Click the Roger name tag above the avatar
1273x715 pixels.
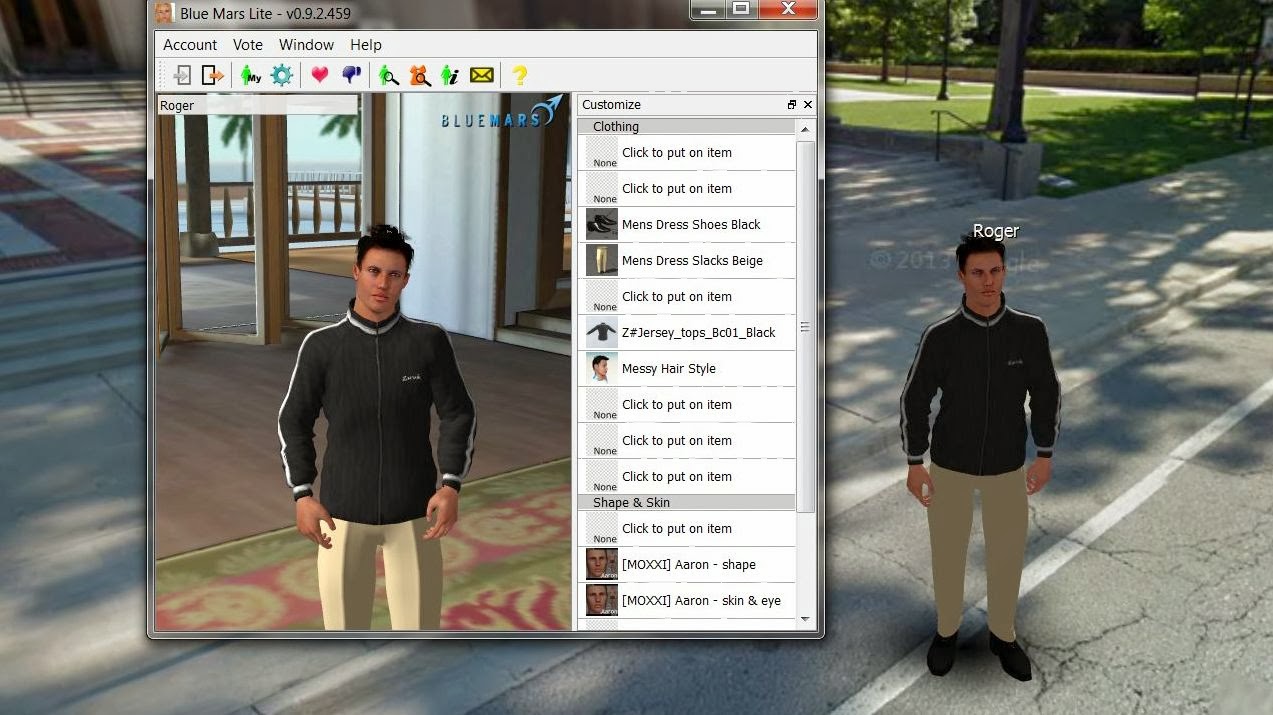996,231
